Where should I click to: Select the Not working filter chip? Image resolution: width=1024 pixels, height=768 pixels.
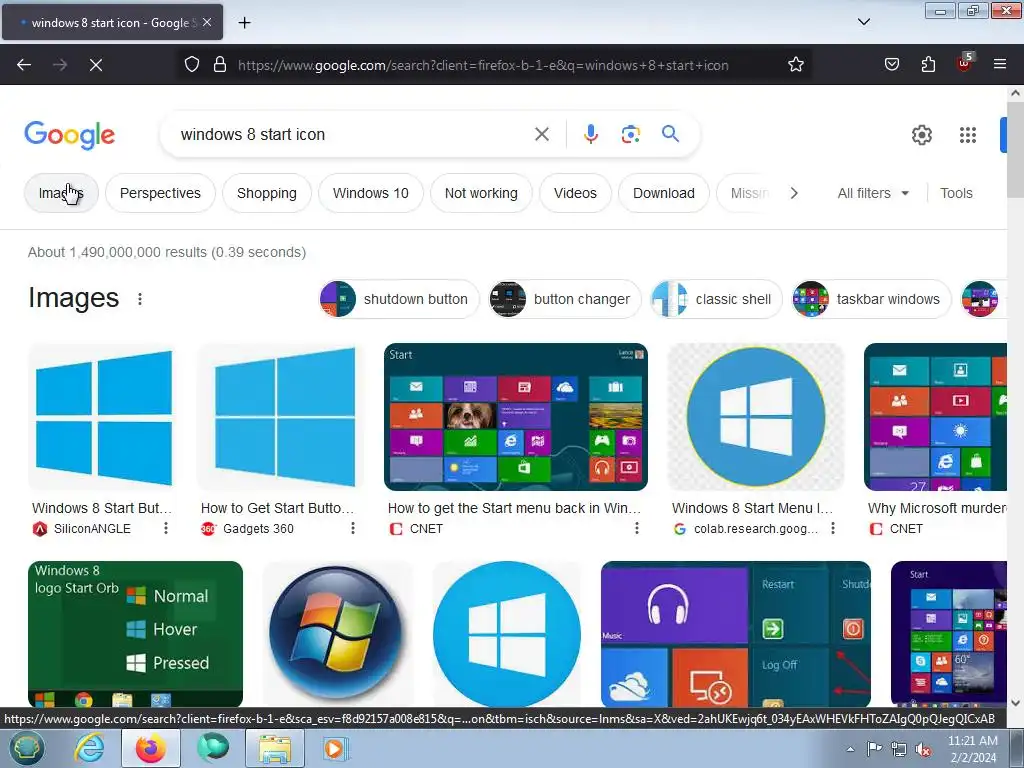pos(481,193)
